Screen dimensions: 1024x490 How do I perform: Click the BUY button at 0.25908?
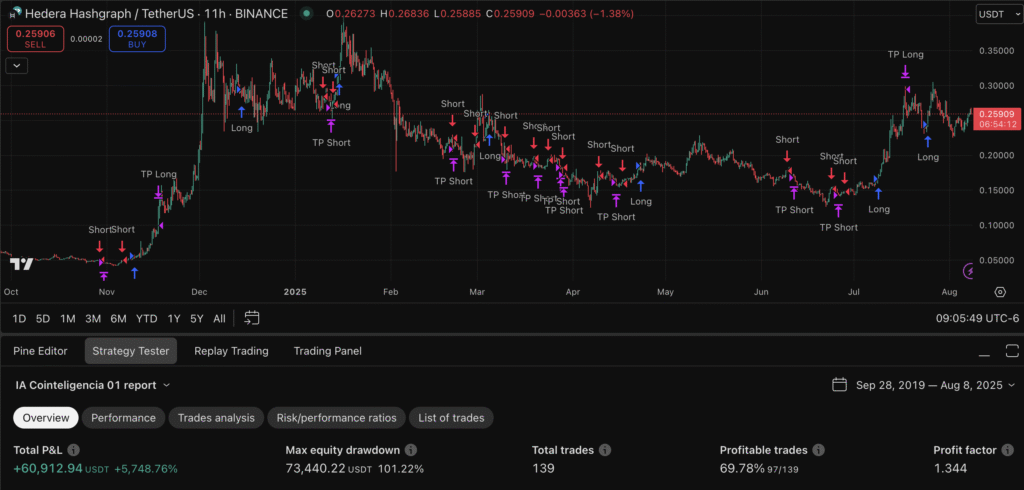pos(137,39)
